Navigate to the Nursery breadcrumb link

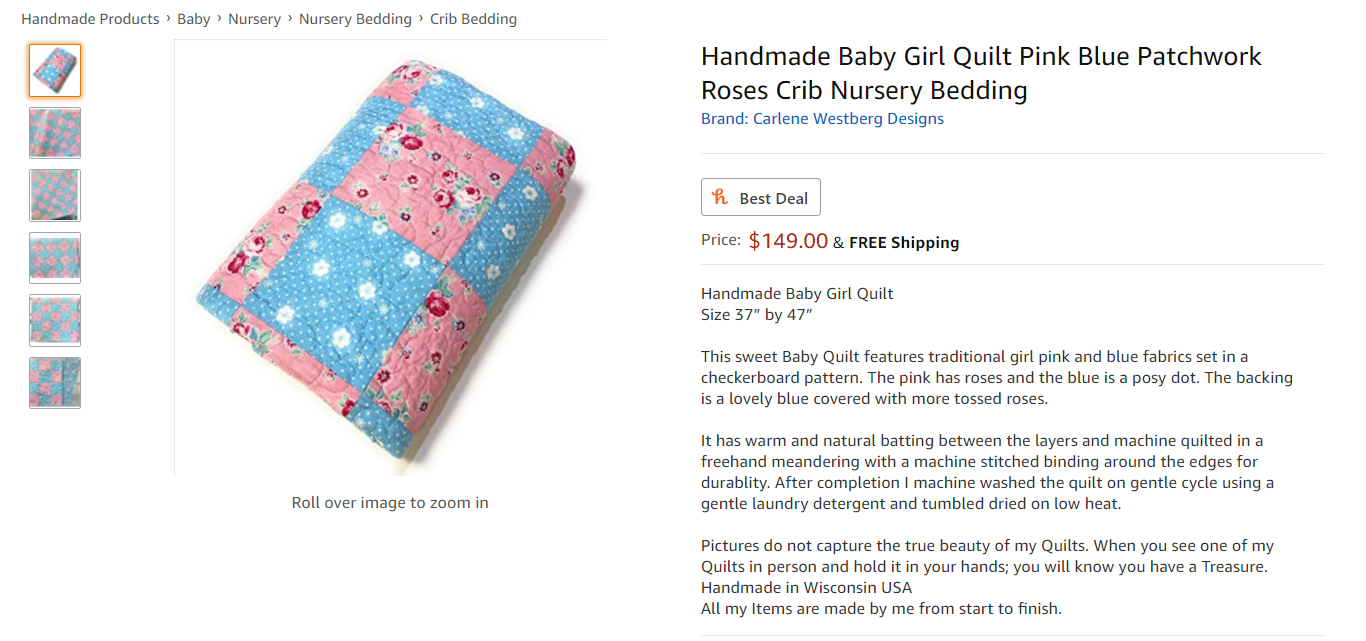point(254,19)
